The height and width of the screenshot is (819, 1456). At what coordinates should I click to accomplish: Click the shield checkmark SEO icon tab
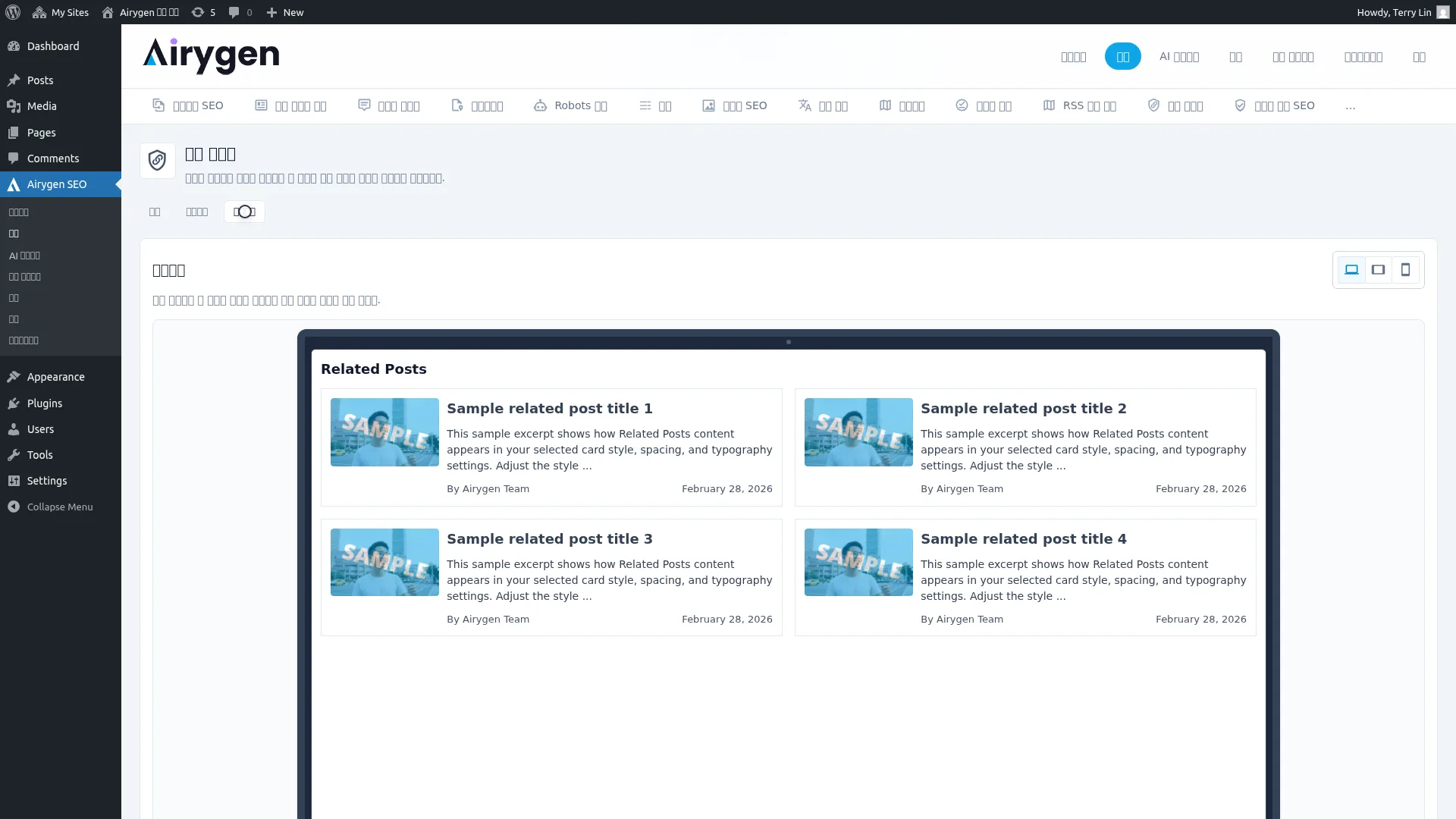coord(1274,105)
